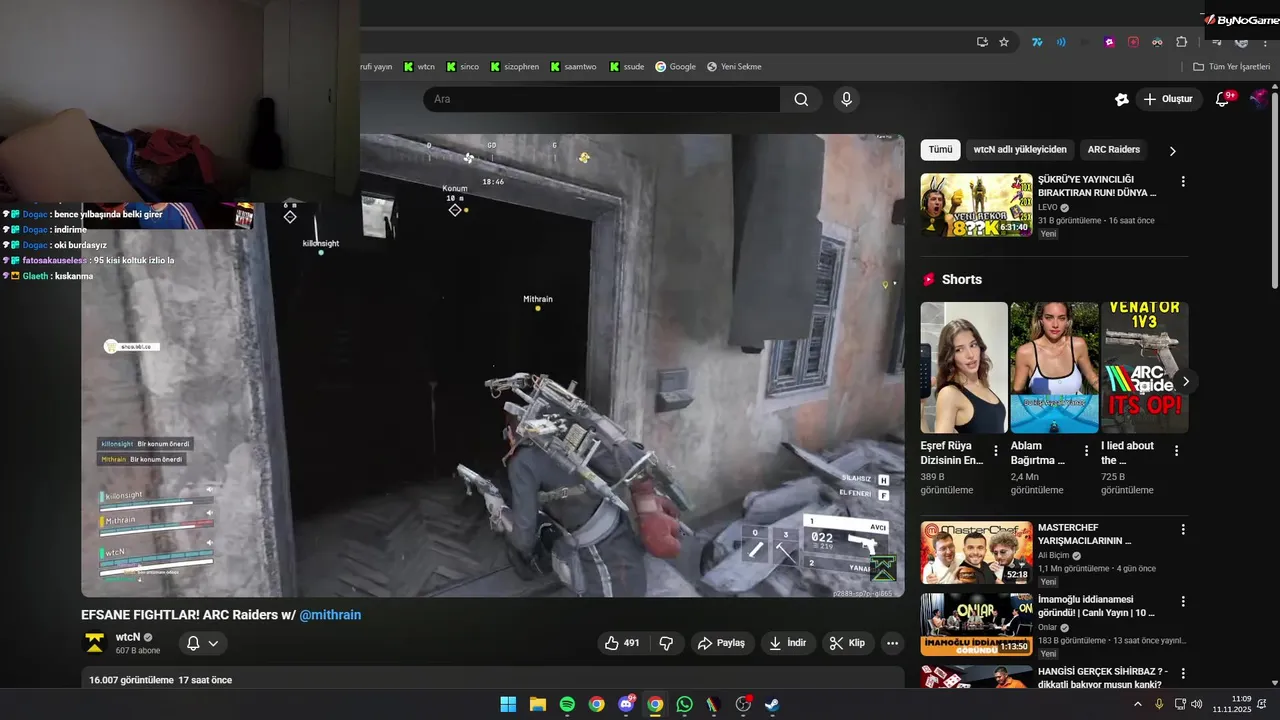Click the YouTube Playables star icon
The image size is (1280, 720).
[1122, 99]
